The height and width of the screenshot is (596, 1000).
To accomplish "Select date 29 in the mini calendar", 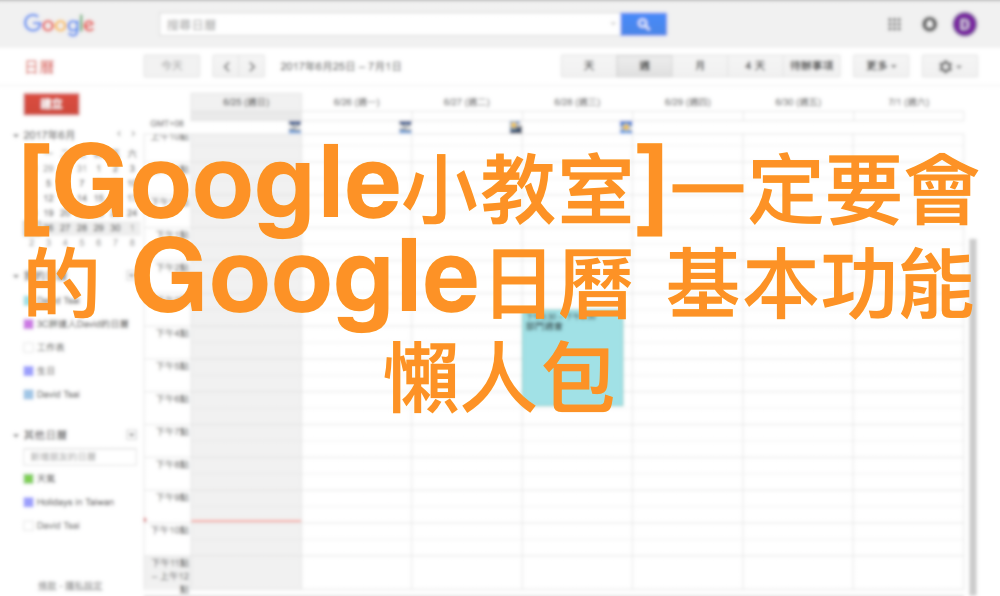I will pyautogui.click(x=98, y=228).
